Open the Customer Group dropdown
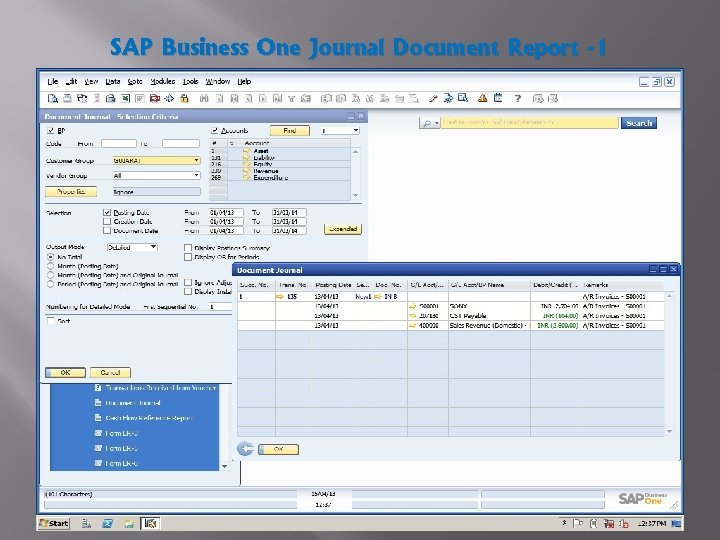720x540 pixels. click(x=196, y=161)
